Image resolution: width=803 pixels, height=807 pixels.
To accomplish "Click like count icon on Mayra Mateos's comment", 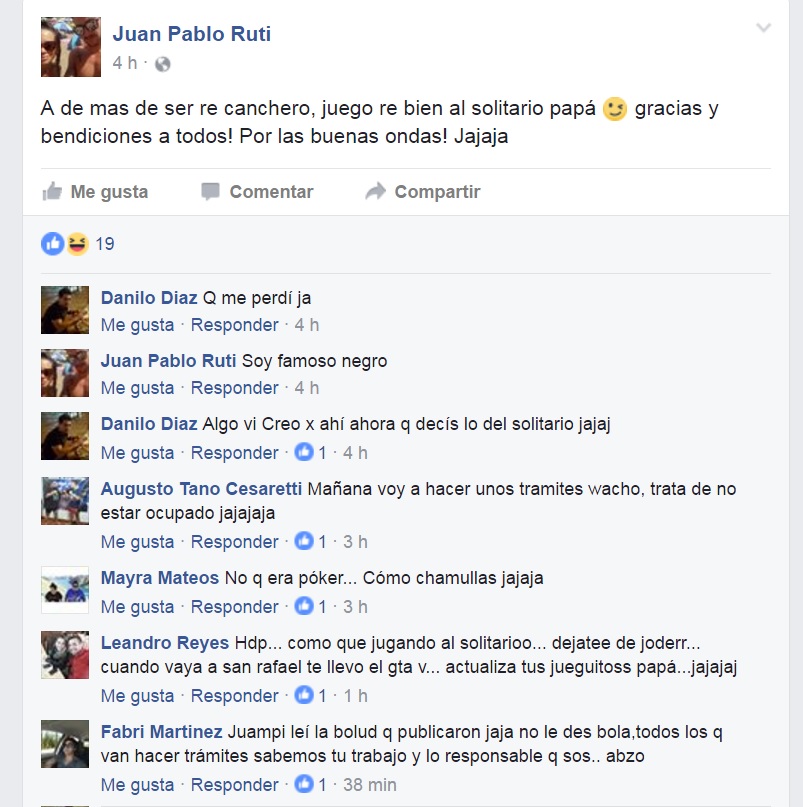I will [x=304, y=606].
